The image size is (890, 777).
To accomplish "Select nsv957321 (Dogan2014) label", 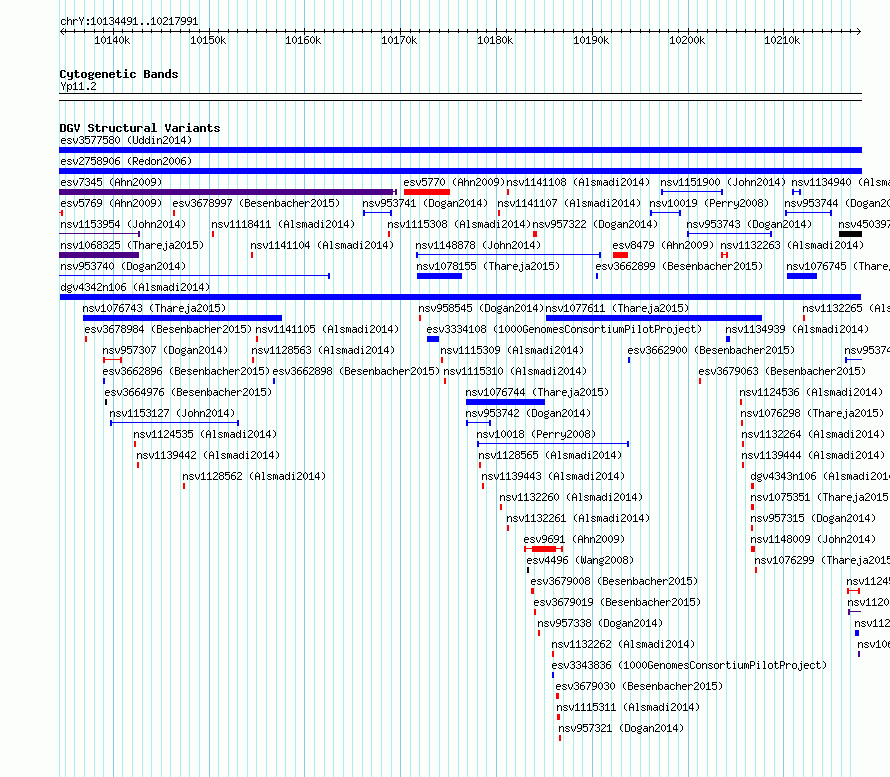I will click(621, 728).
